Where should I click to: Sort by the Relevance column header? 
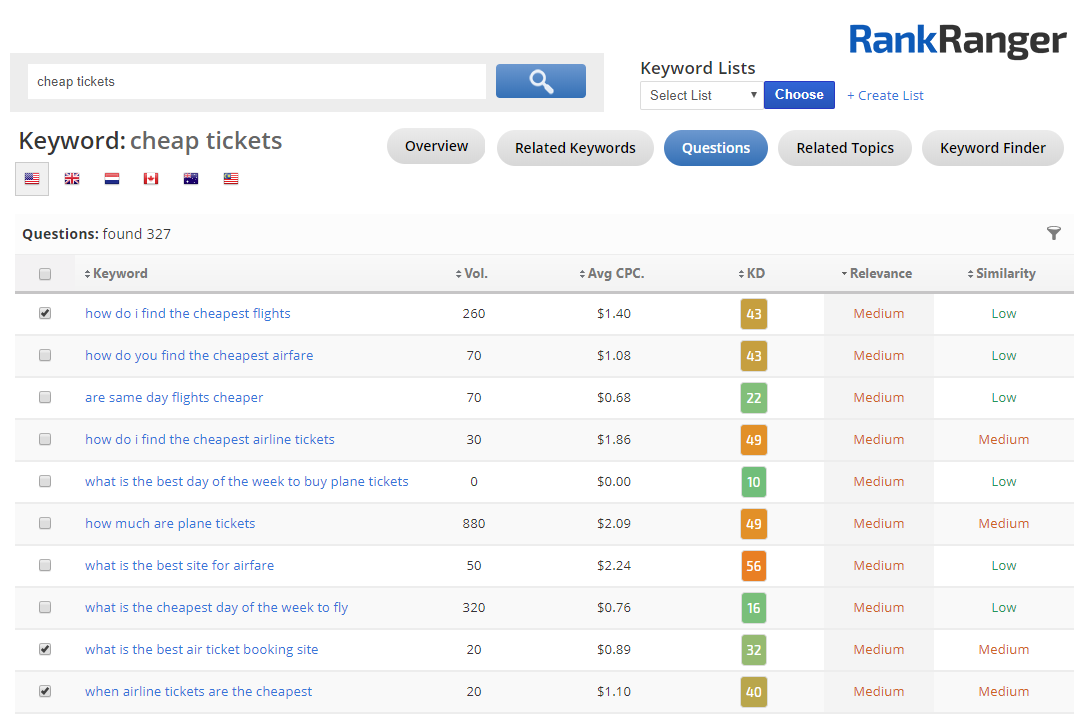pyautogui.click(x=878, y=274)
